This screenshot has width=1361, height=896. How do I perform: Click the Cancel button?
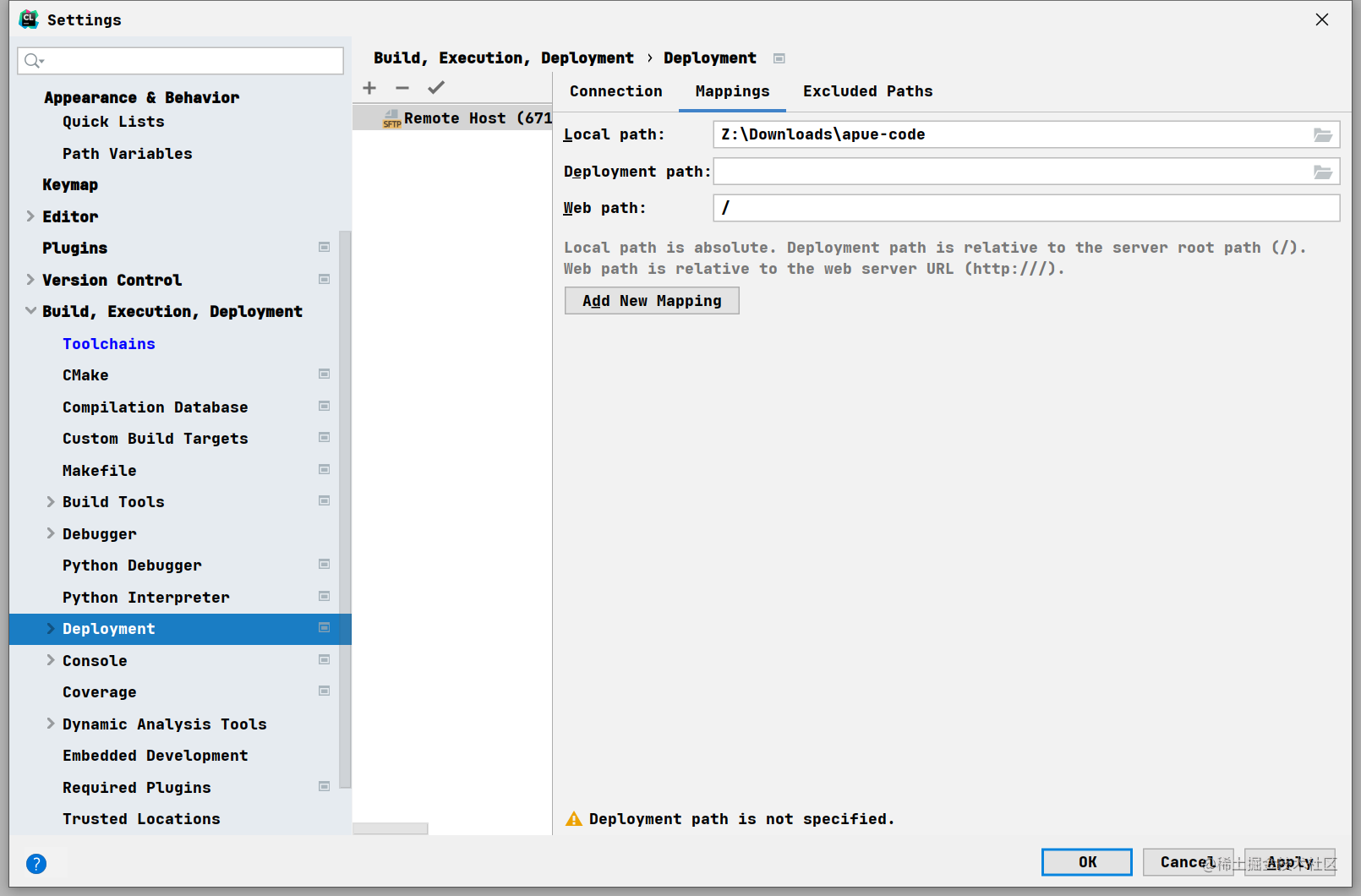tap(1189, 862)
